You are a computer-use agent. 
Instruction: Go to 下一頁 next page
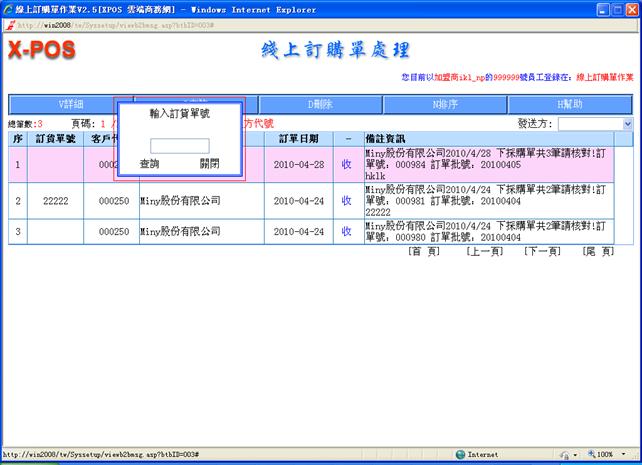[x=542, y=252]
